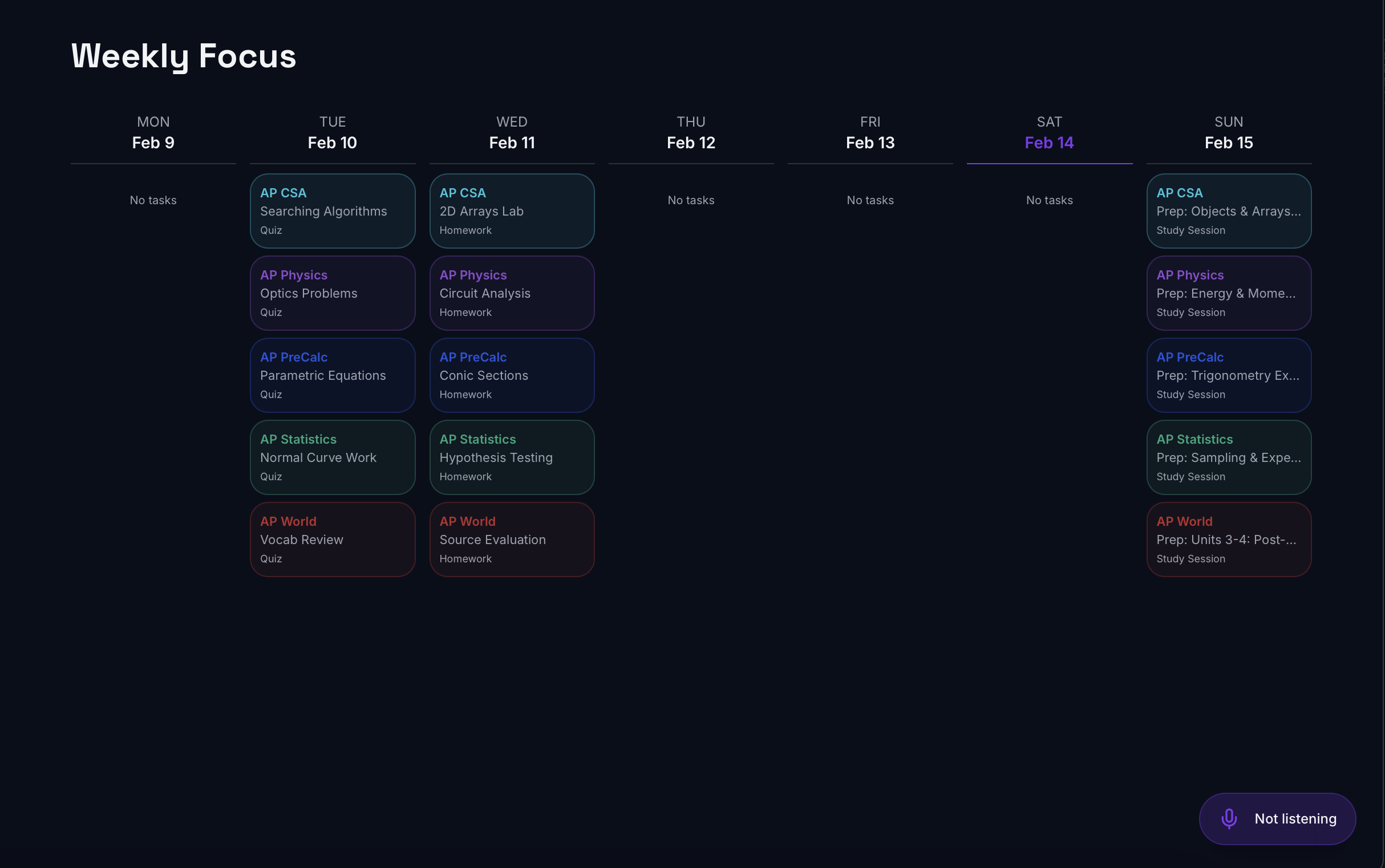Click AP Statistics Hypothesis Testing card
Image resolution: width=1385 pixels, height=868 pixels.
512,457
